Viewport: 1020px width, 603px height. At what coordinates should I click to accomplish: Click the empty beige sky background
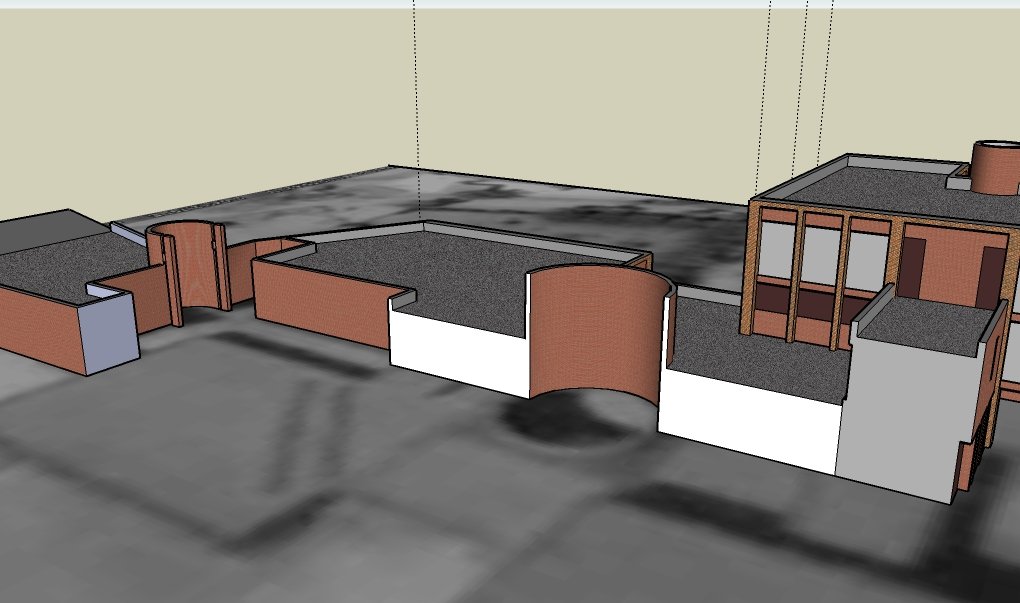pyautogui.click(x=200, y=100)
